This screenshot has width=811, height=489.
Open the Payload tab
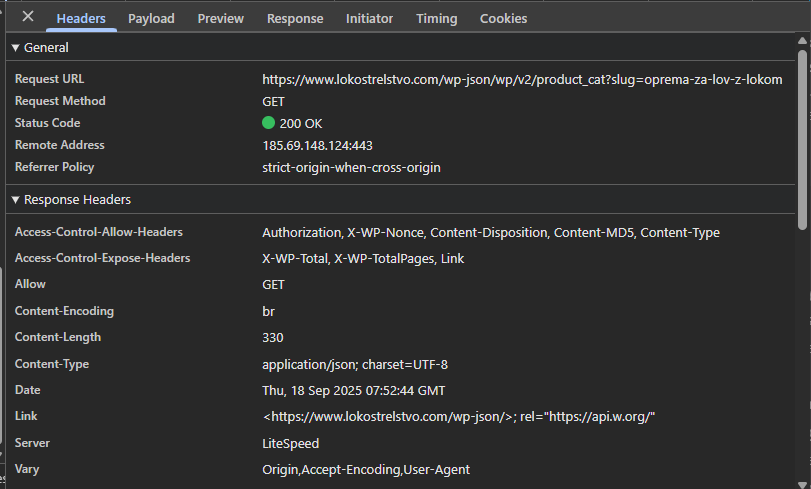coord(151,19)
